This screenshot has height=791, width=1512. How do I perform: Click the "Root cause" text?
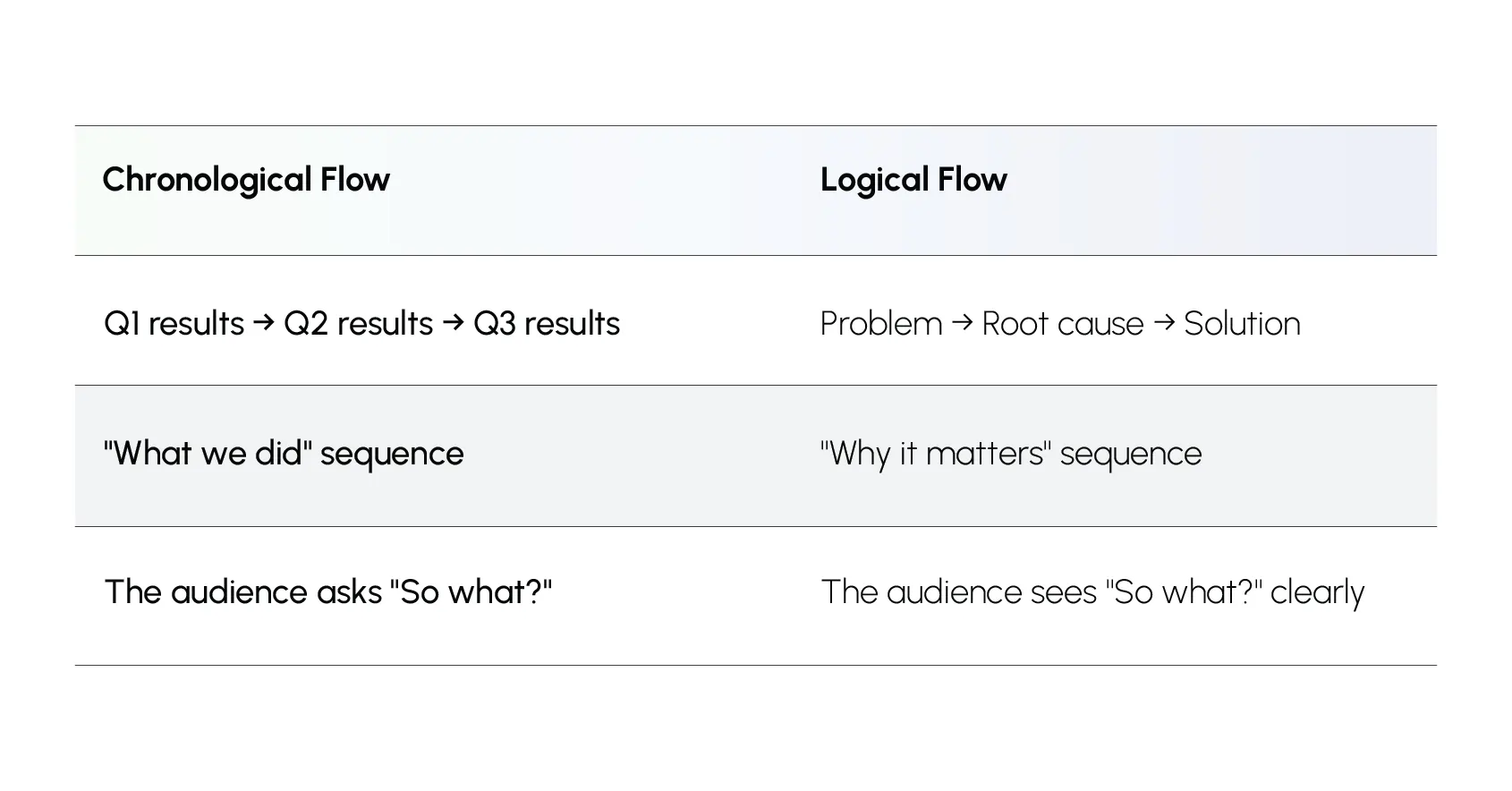(x=1063, y=324)
